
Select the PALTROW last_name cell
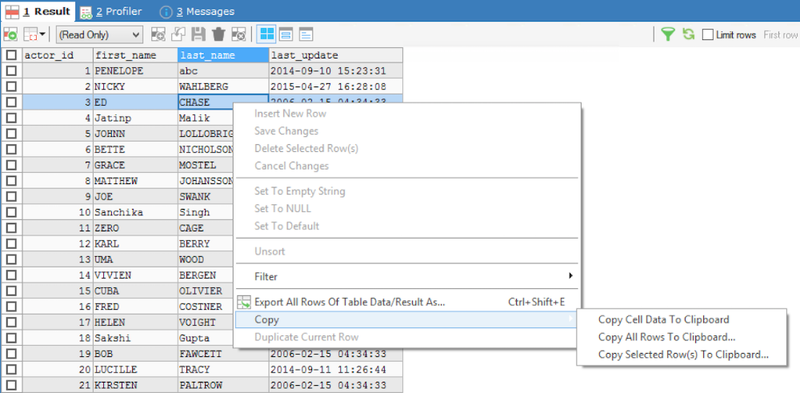coord(223,385)
